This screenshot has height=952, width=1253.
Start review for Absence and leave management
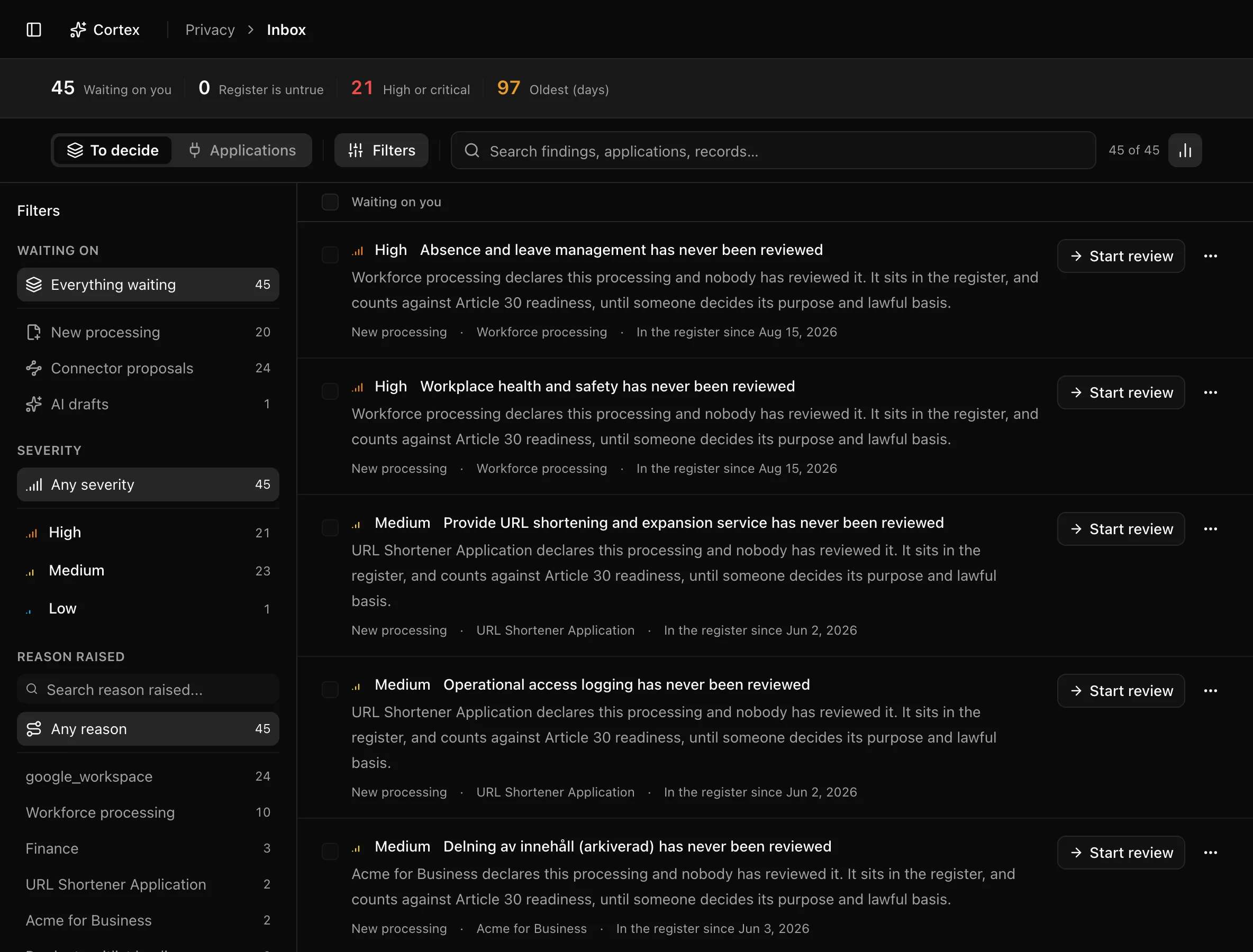coord(1121,256)
